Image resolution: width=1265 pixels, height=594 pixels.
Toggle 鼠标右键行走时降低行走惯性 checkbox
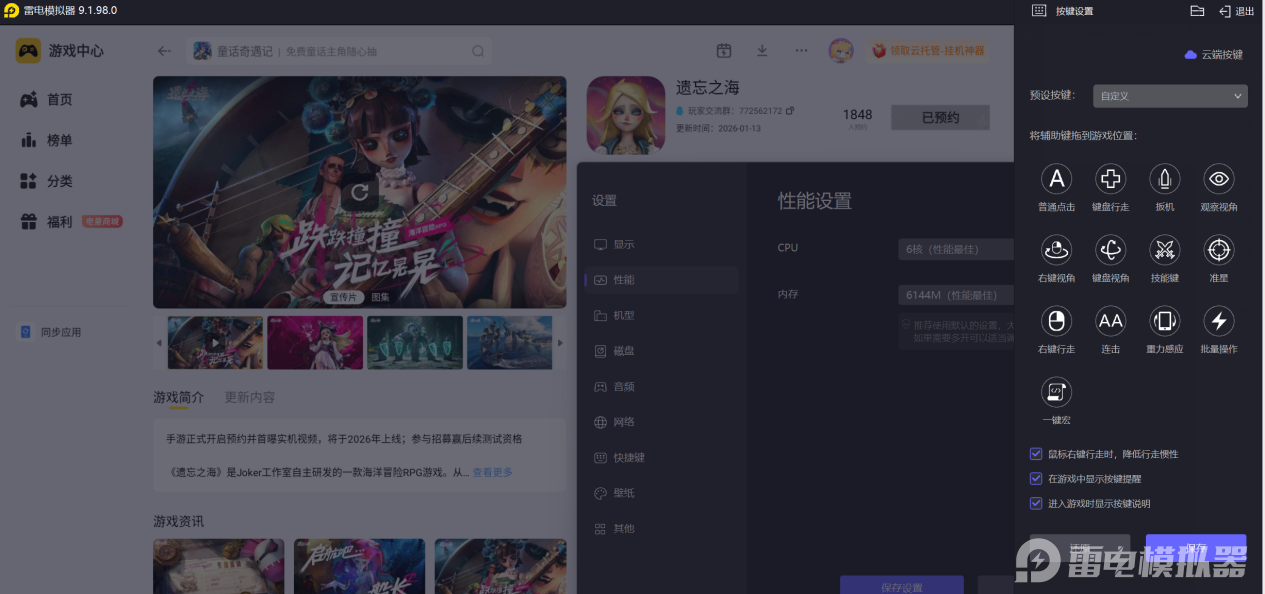click(1036, 453)
